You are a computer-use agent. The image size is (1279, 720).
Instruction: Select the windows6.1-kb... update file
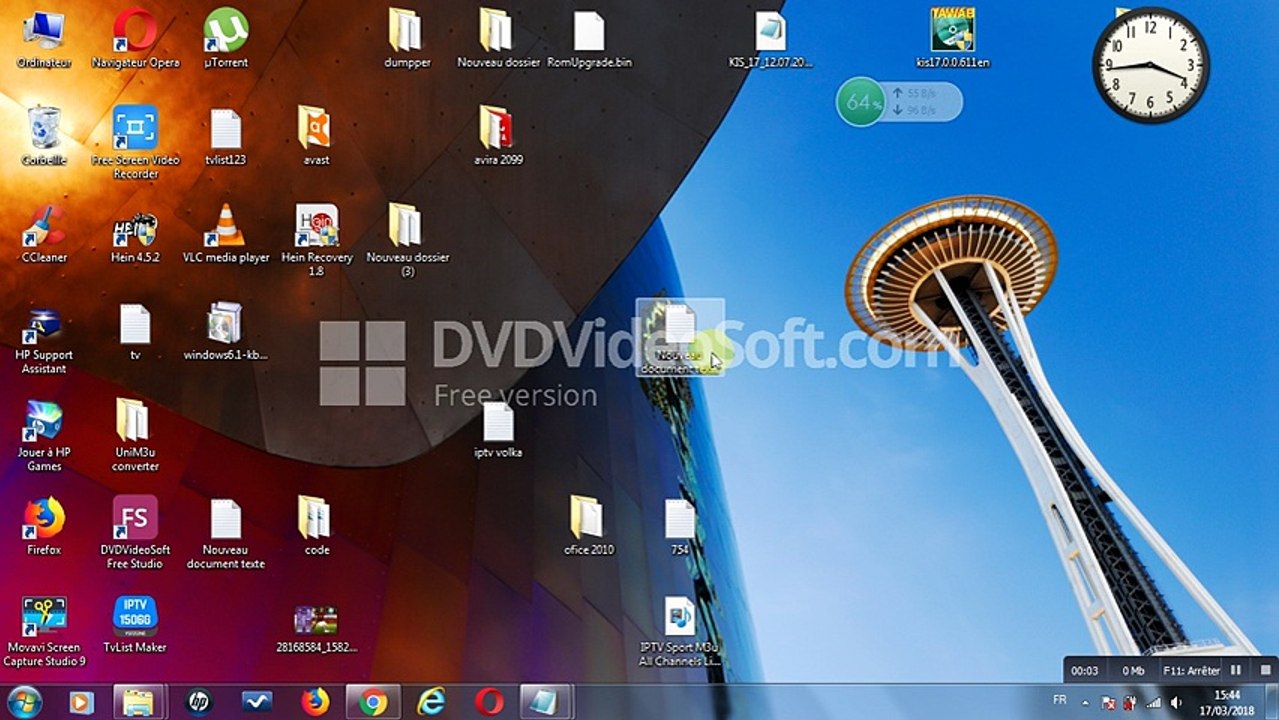(226, 331)
